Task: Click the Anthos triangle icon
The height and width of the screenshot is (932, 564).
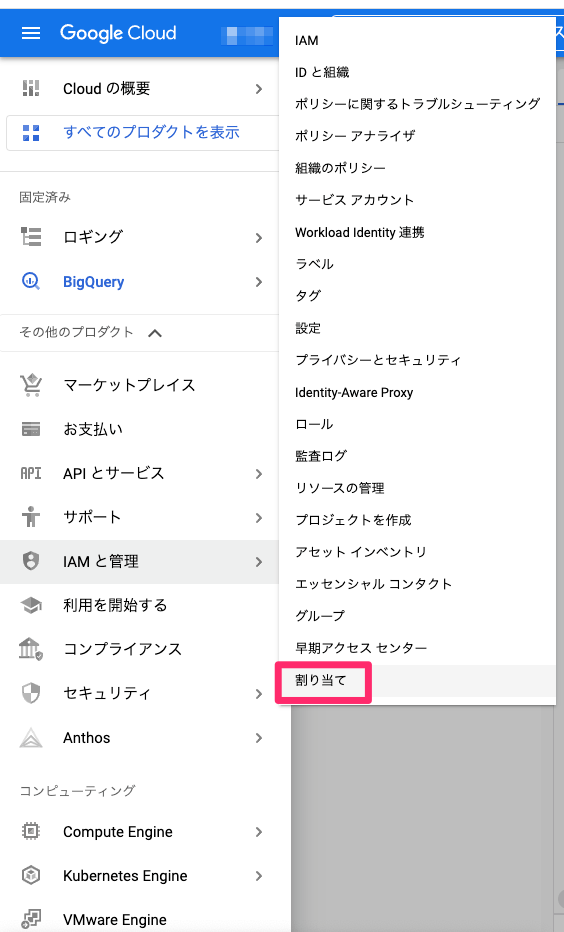Action: pos(31,738)
